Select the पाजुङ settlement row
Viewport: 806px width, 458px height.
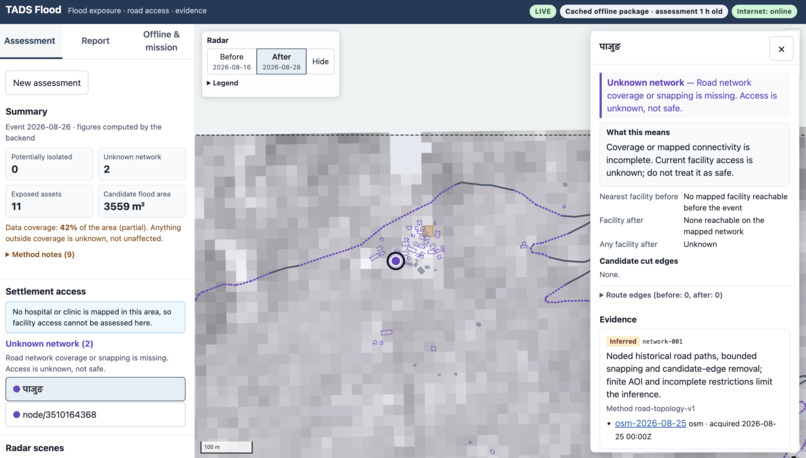tap(95, 389)
